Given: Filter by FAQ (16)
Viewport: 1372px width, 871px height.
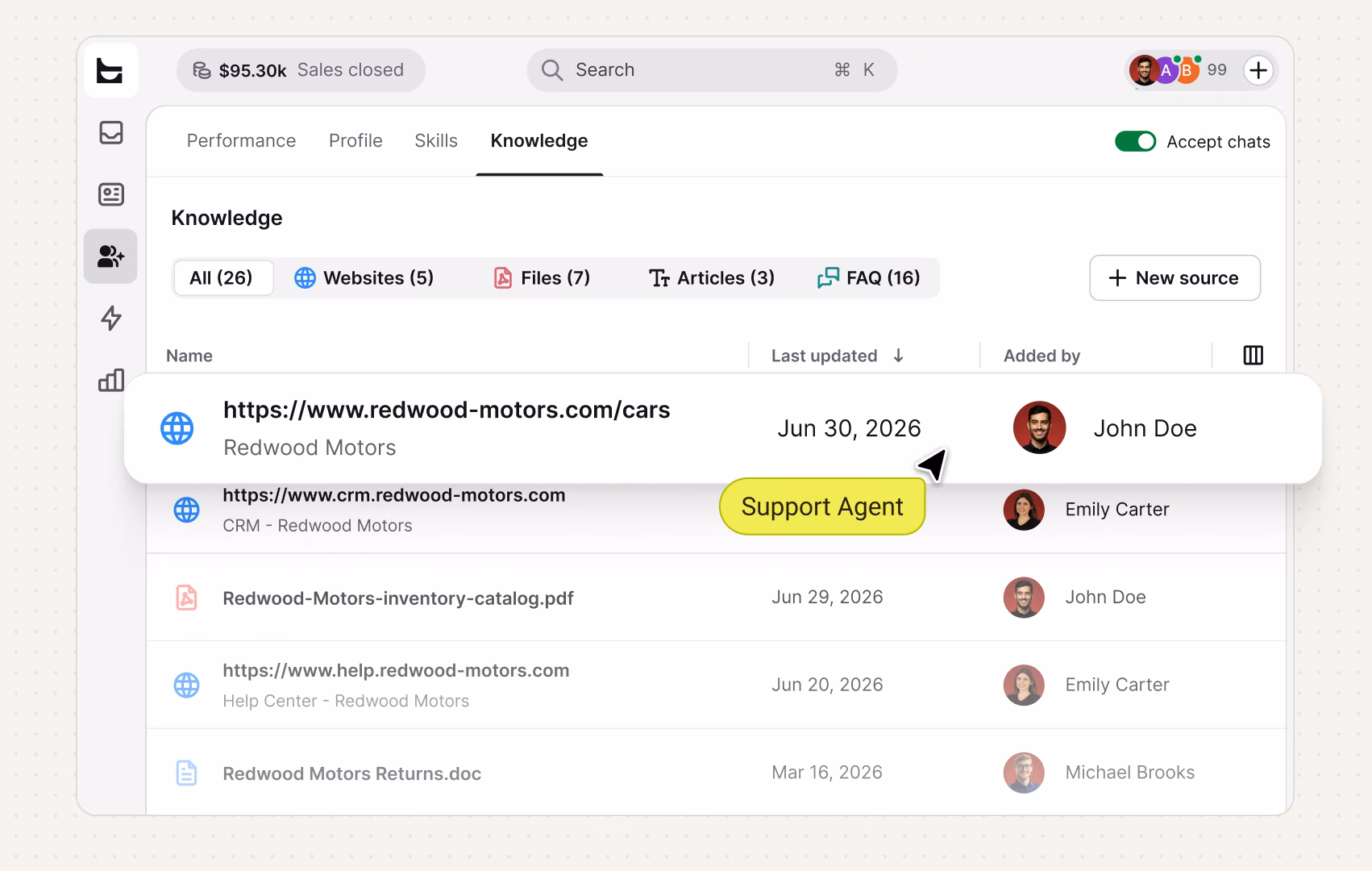Looking at the screenshot, I should click(x=869, y=278).
